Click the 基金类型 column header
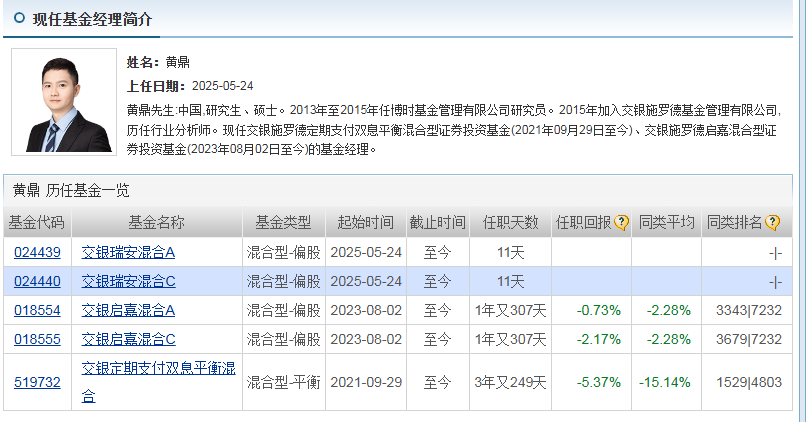 tap(283, 223)
